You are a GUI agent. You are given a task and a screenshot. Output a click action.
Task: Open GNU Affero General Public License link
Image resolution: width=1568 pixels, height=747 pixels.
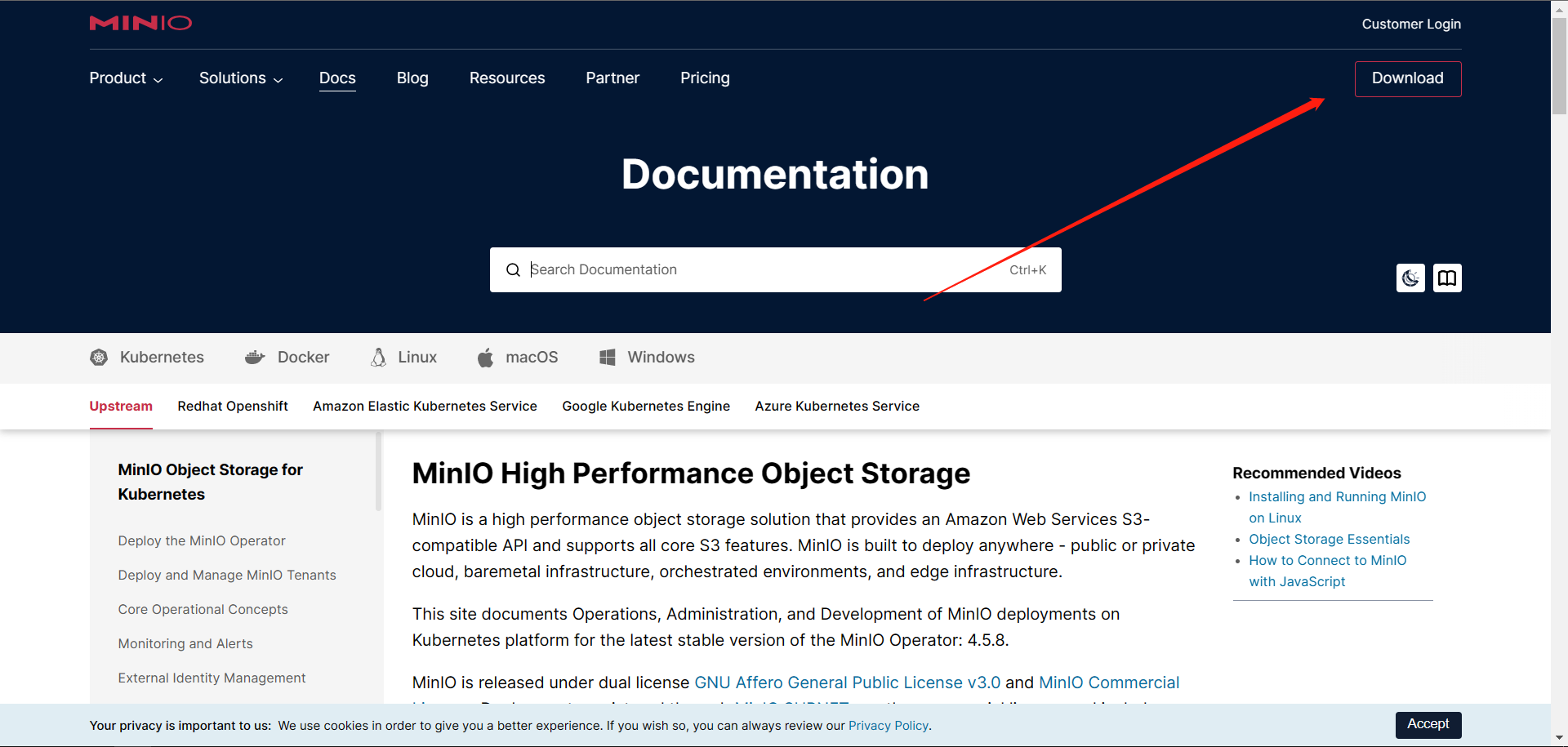tap(847, 683)
